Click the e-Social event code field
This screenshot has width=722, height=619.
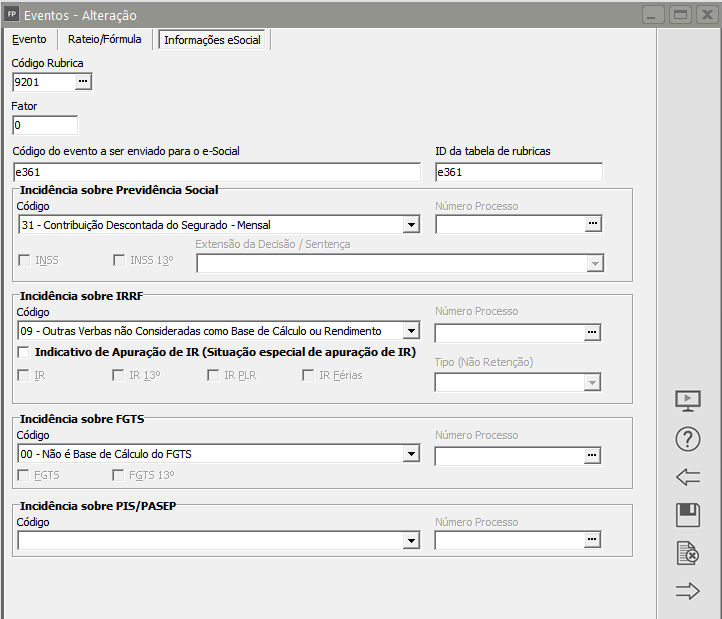(x=216, y=173)
